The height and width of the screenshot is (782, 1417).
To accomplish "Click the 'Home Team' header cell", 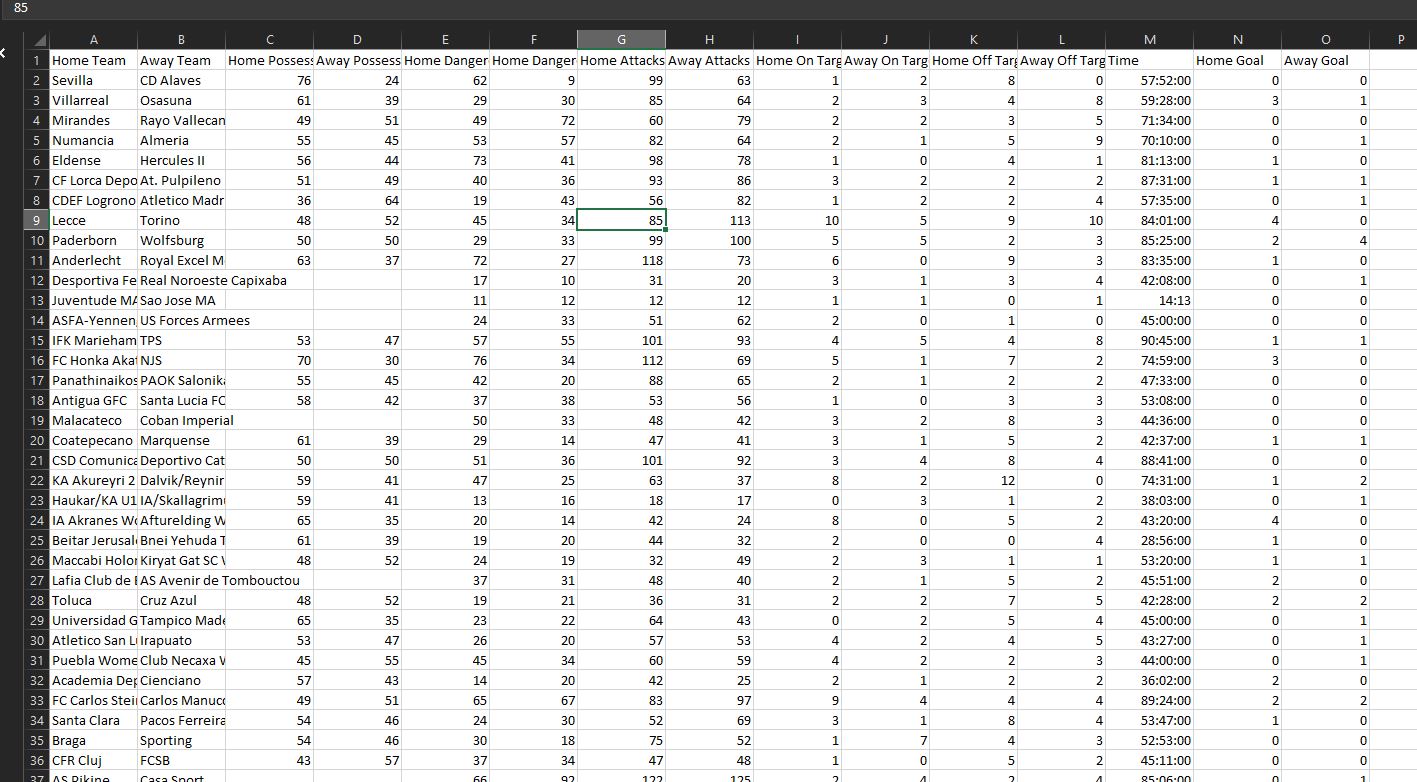I will click(x=93, y=60).
